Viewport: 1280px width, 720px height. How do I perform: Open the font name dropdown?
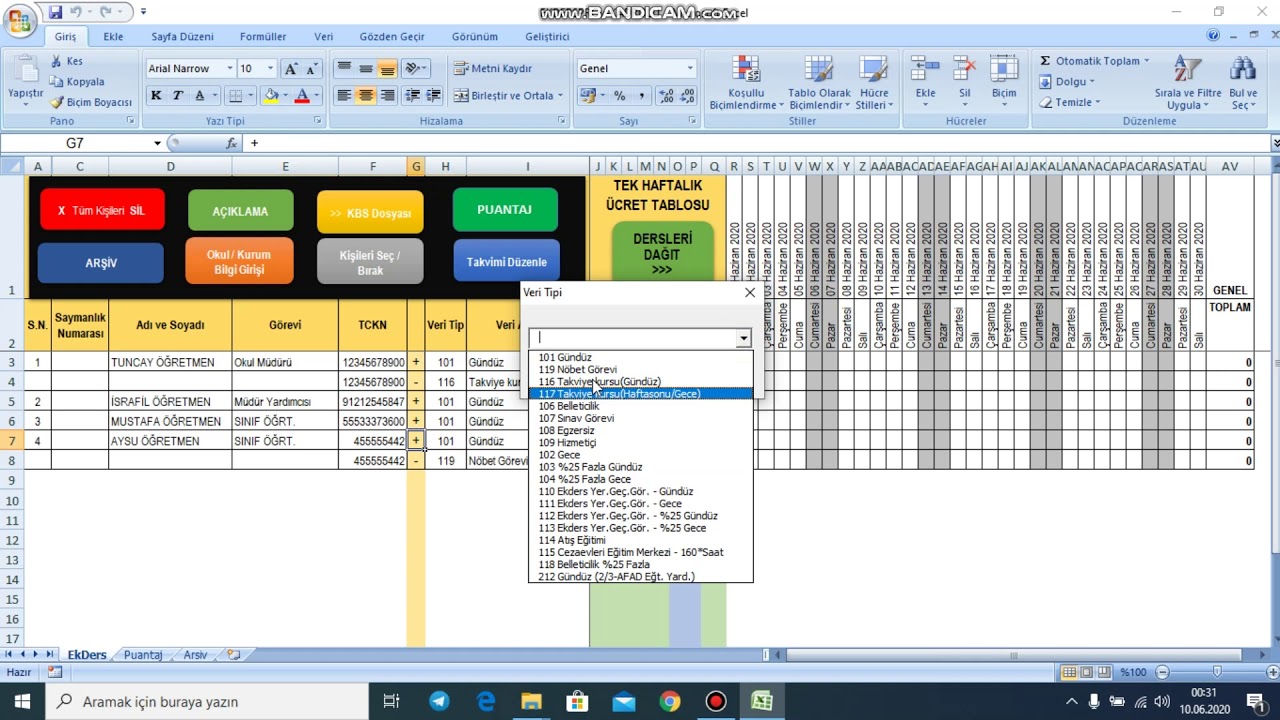230,69
